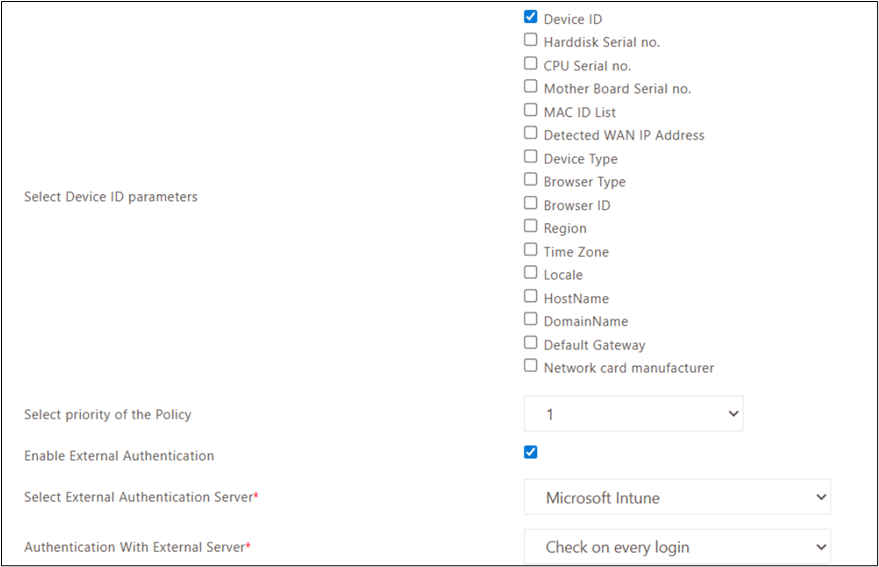Tick the Time Zone checkbox

[530, 250]
